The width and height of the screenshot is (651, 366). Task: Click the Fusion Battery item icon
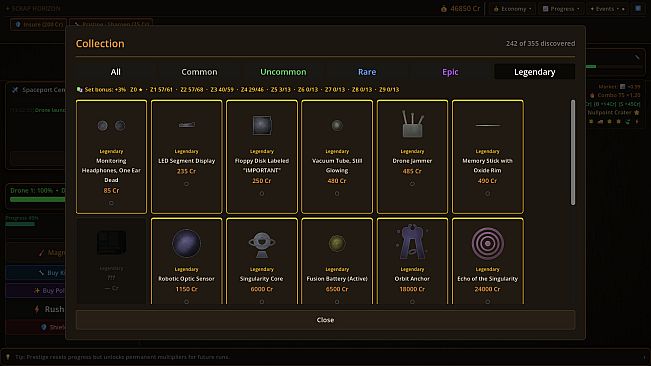pyautogui.click(x=337, y=243)
